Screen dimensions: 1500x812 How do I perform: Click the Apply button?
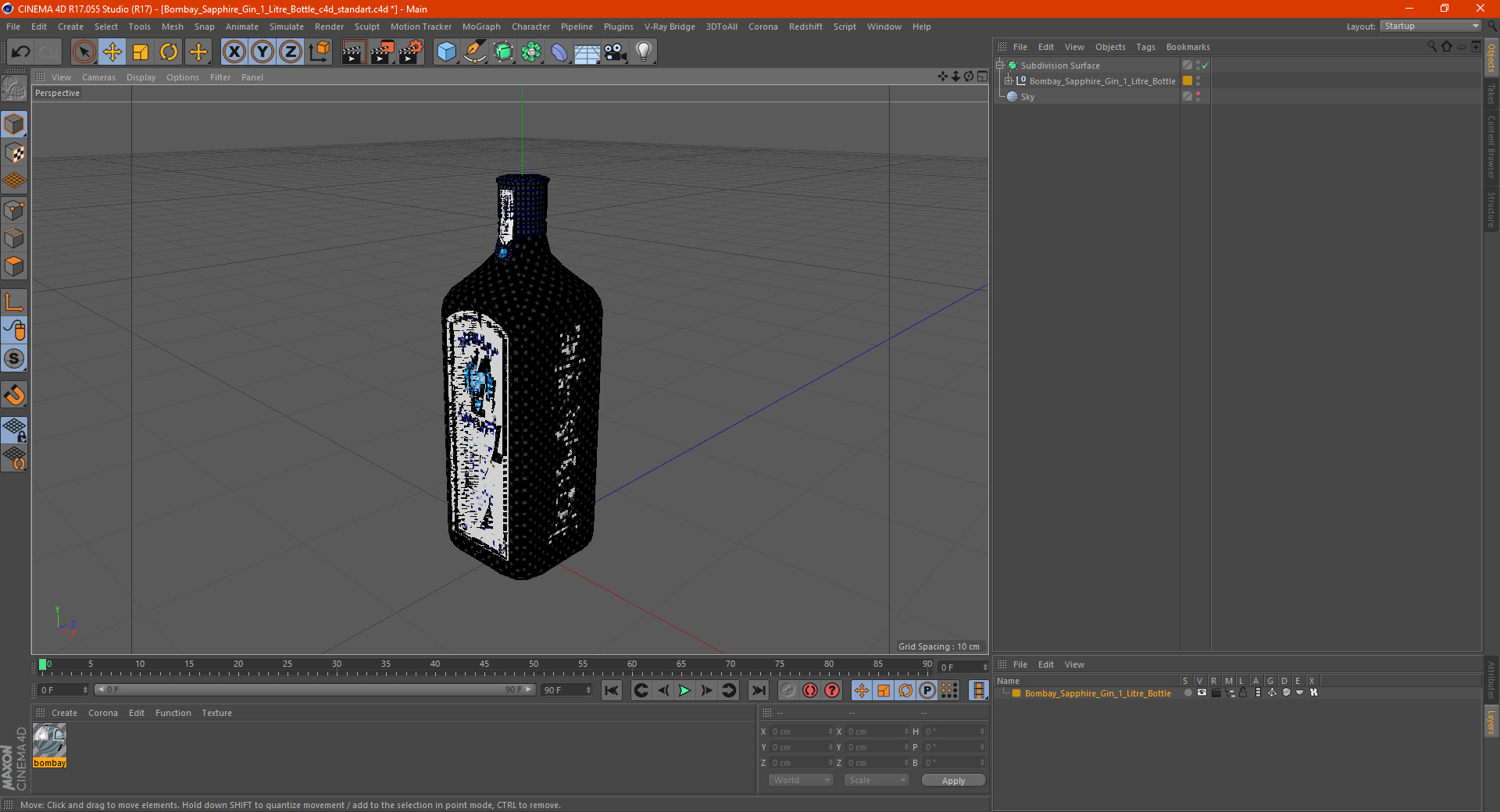pos(953,781)
